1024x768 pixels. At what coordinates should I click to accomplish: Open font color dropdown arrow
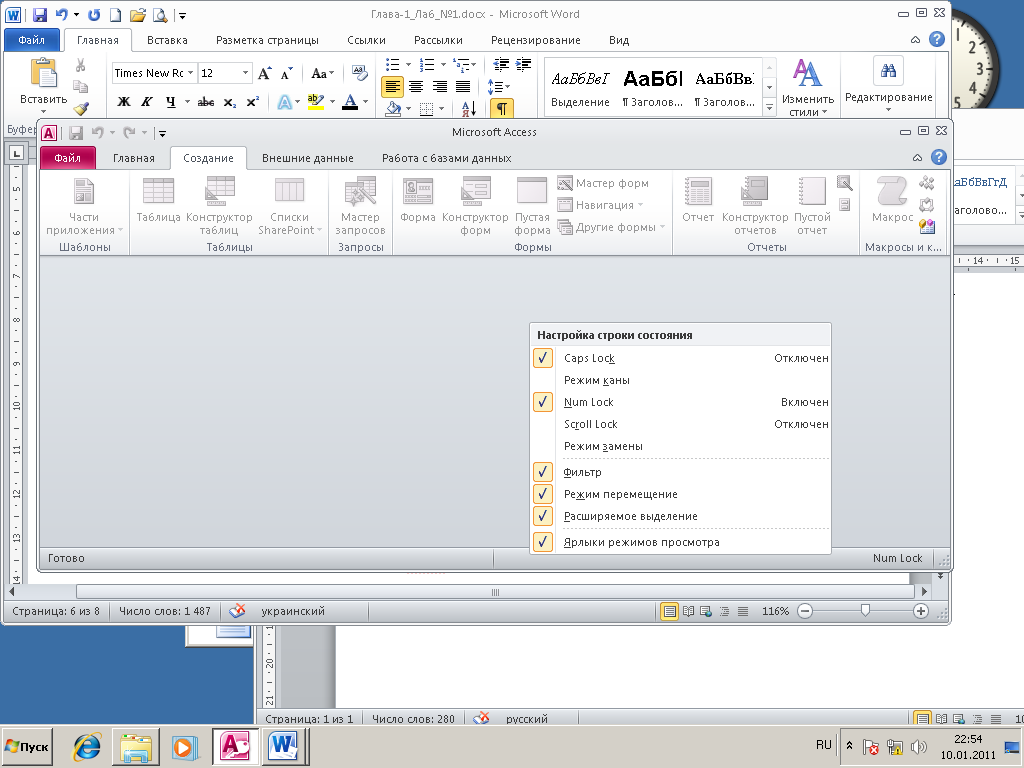coord(366,102)
